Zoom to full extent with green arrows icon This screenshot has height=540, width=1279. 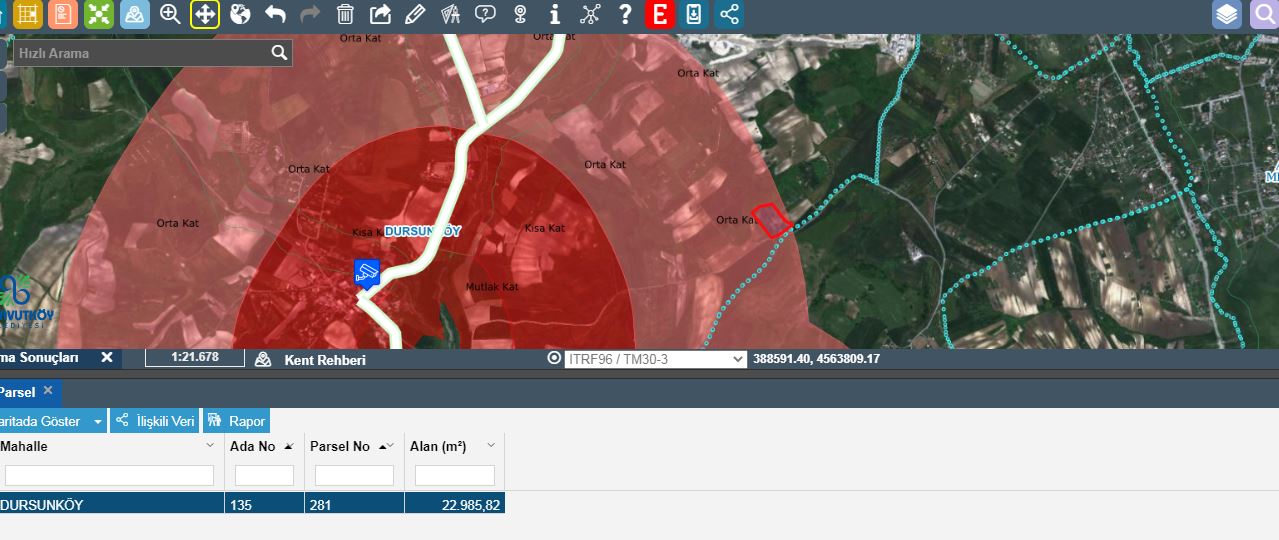point(98,14)
